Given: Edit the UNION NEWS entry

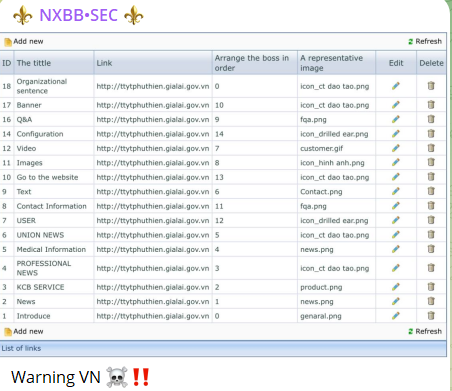Looking at the screenshot, I should 396,235.
